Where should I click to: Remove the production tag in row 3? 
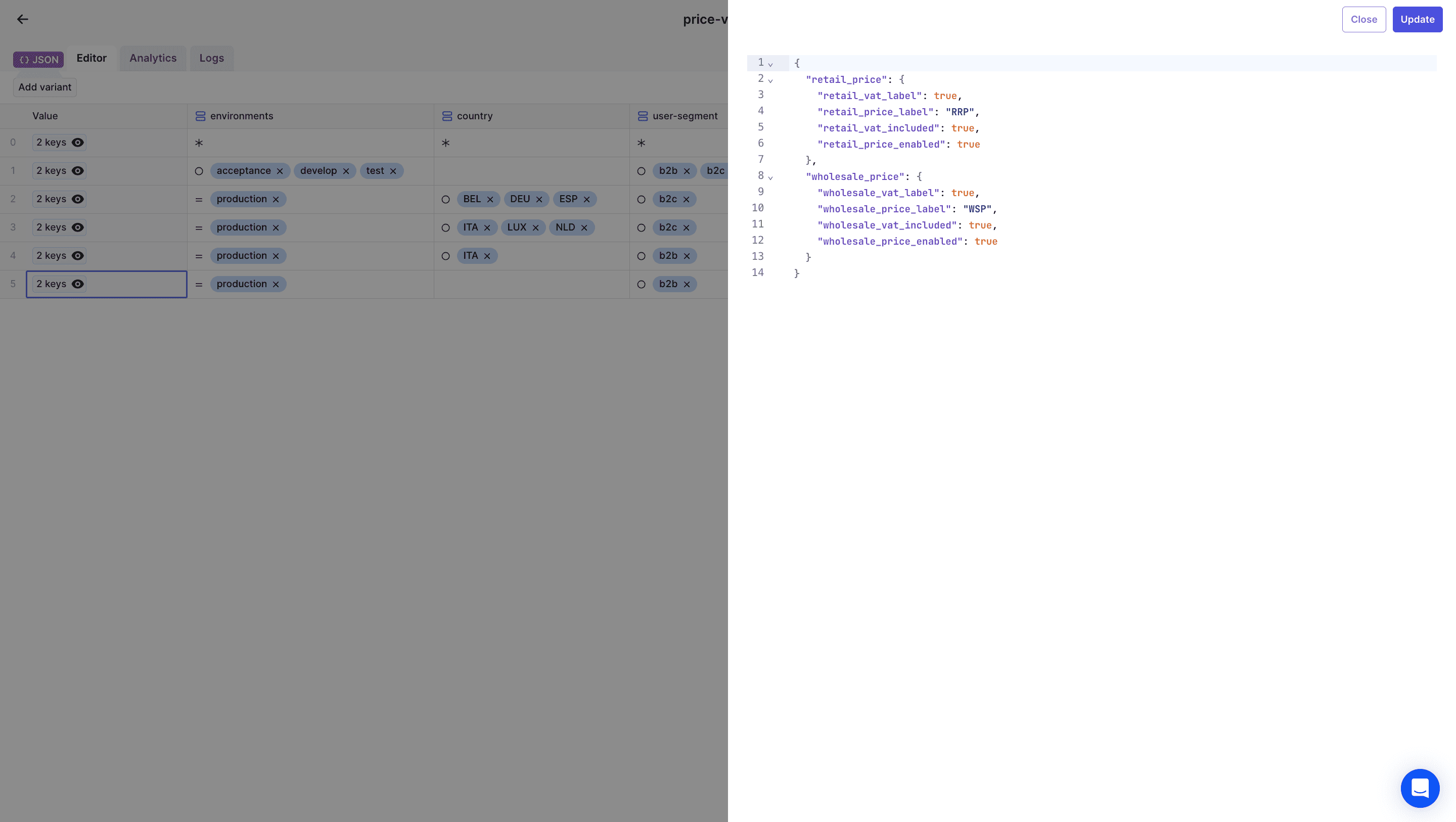[276, 228]
